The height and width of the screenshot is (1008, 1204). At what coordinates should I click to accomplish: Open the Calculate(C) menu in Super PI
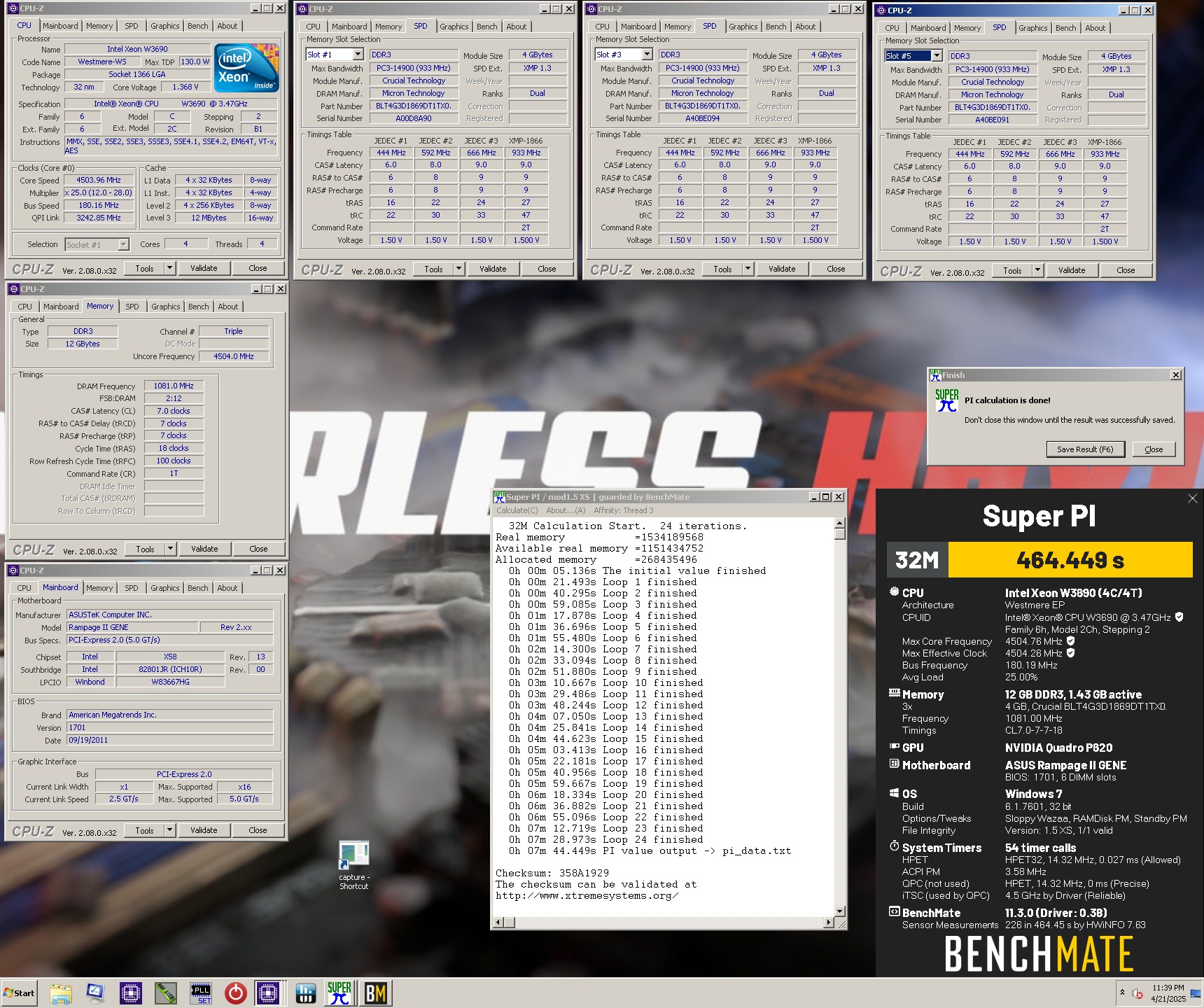(x=517, y=510)
